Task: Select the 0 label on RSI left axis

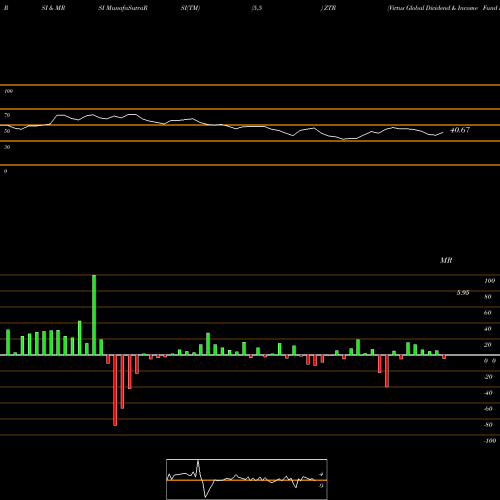Action: tap(5, 171)
